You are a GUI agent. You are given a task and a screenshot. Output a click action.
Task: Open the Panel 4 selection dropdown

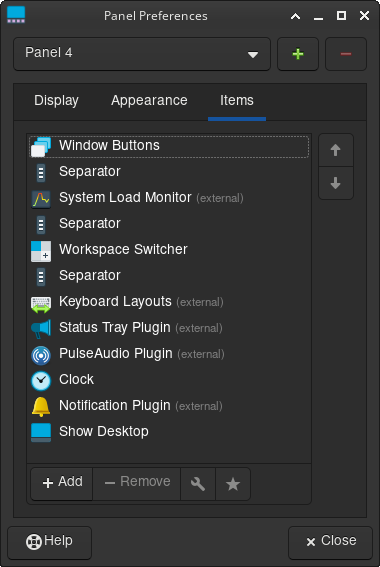(x=142, y=54)
